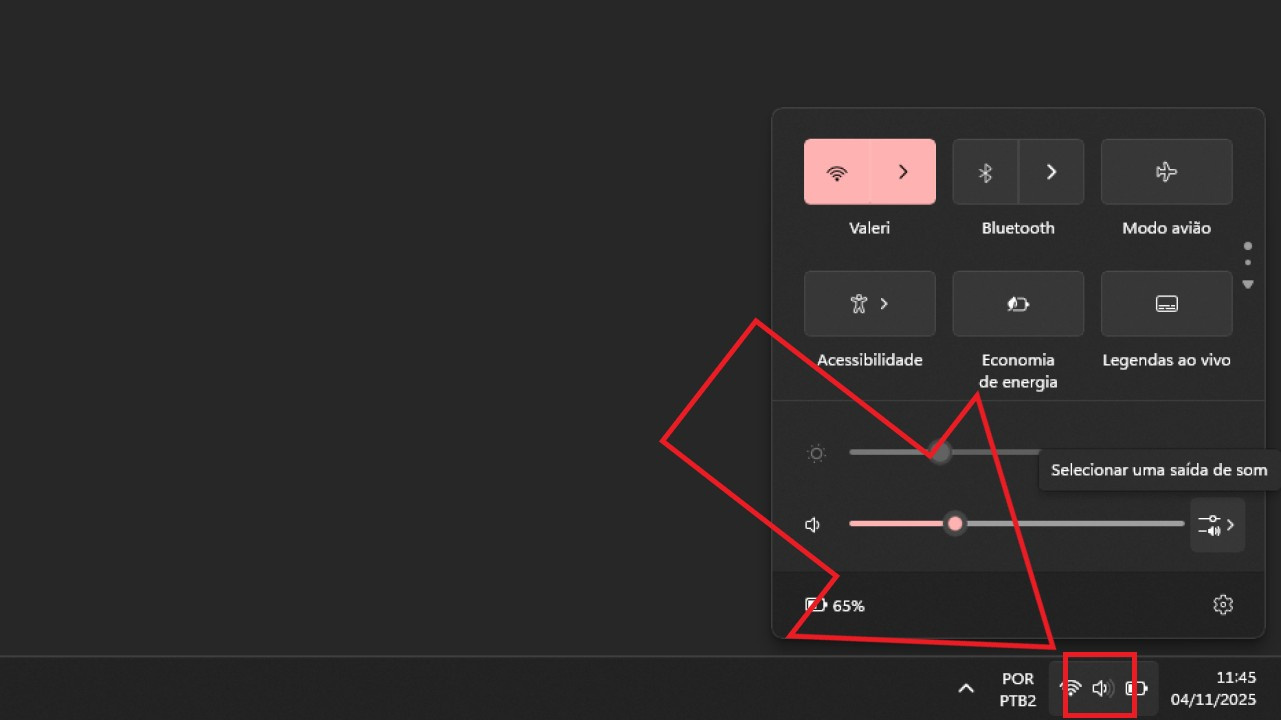Expand the Wi-Fi network list chevron
This screenshot has width=1281, height=720.
(x=903, y=172)
